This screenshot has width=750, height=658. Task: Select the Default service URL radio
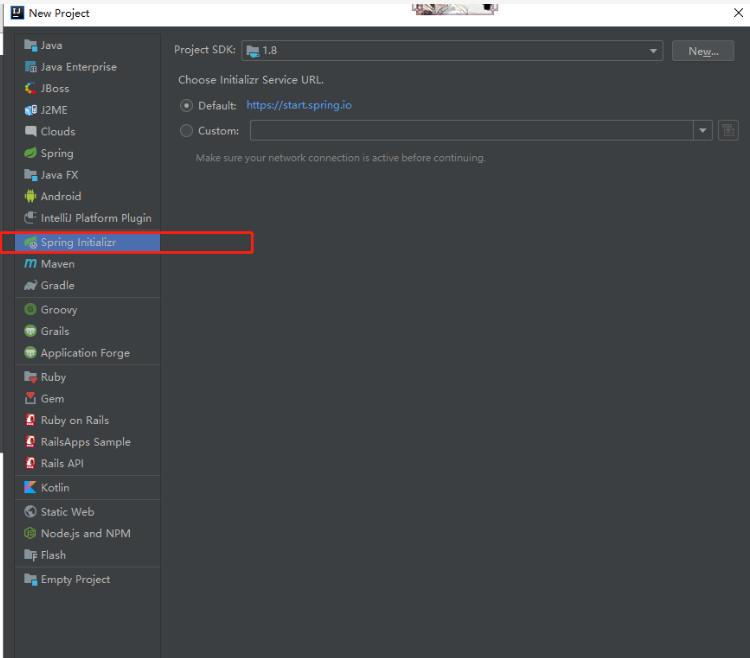point(186,106)
